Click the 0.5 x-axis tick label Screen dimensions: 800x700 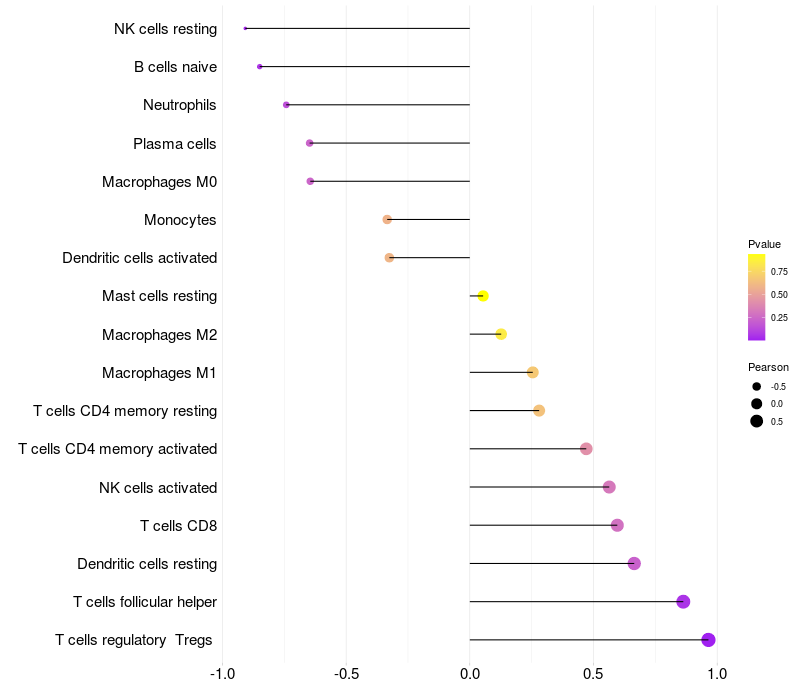pyautogui.click(x=593, y=674)
